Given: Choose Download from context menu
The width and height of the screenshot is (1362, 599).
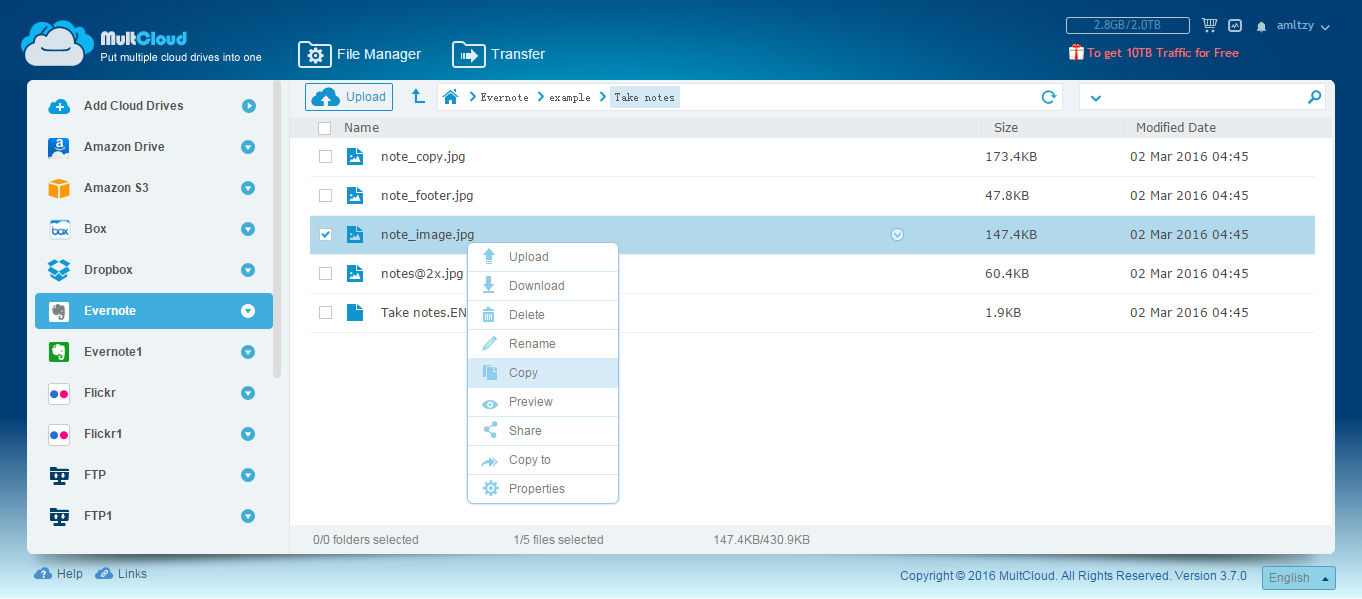Looking at the screenshot, I should pos(543,286).
